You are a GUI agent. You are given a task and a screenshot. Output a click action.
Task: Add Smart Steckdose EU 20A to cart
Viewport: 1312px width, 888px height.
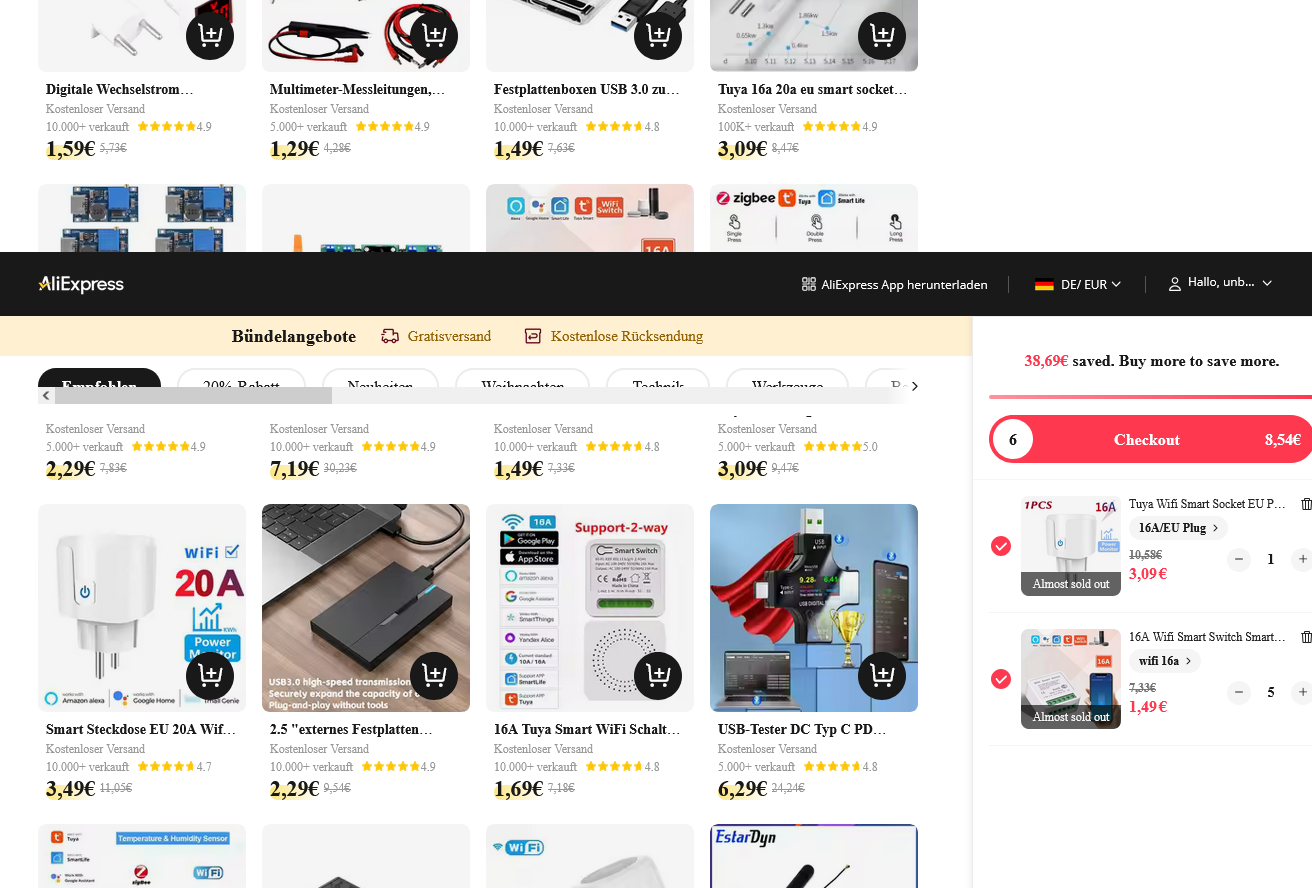(210, 676)
